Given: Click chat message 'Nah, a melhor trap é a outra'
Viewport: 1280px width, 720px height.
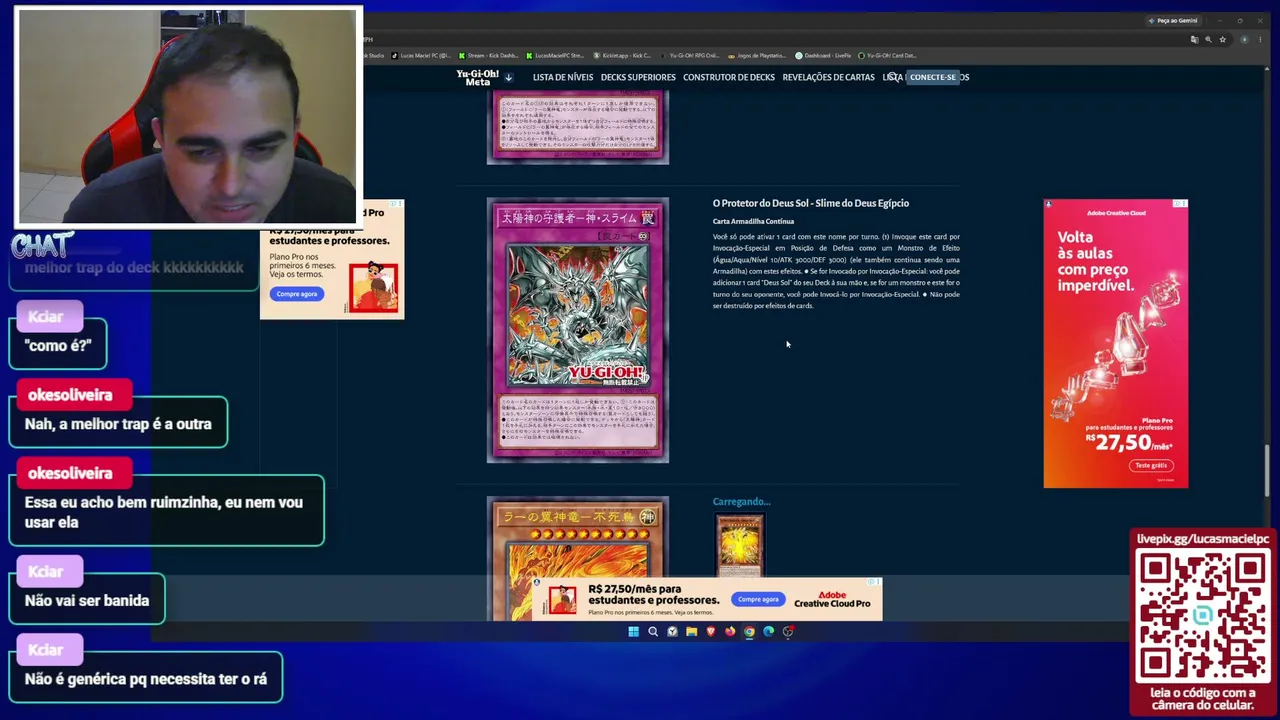Looking at the screenshot, I should 118,424.
